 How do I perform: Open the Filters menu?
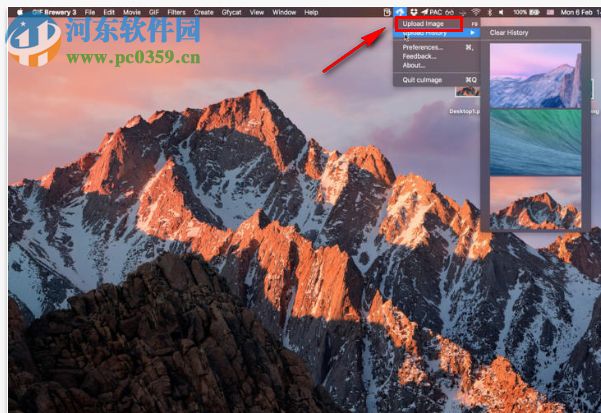176,12
